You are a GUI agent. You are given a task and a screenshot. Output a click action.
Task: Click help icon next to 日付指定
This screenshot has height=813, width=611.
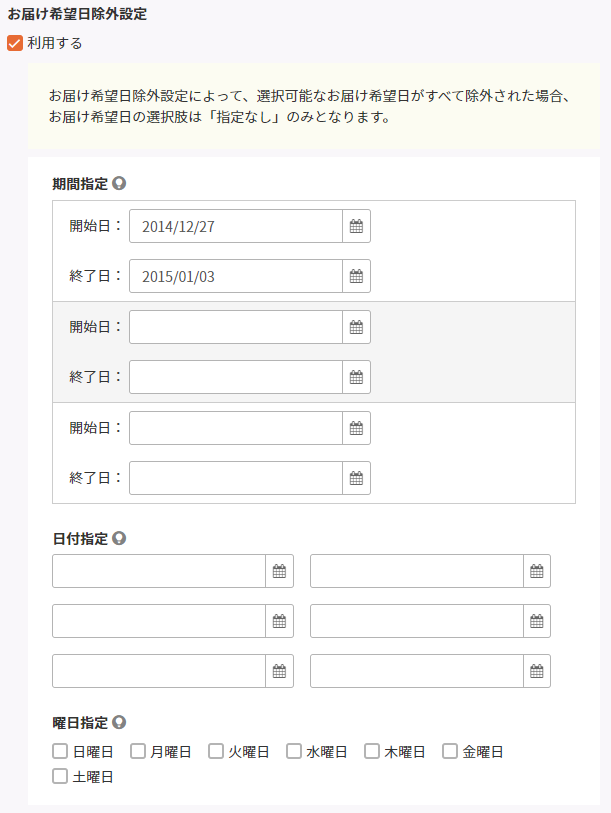(119, 538)
